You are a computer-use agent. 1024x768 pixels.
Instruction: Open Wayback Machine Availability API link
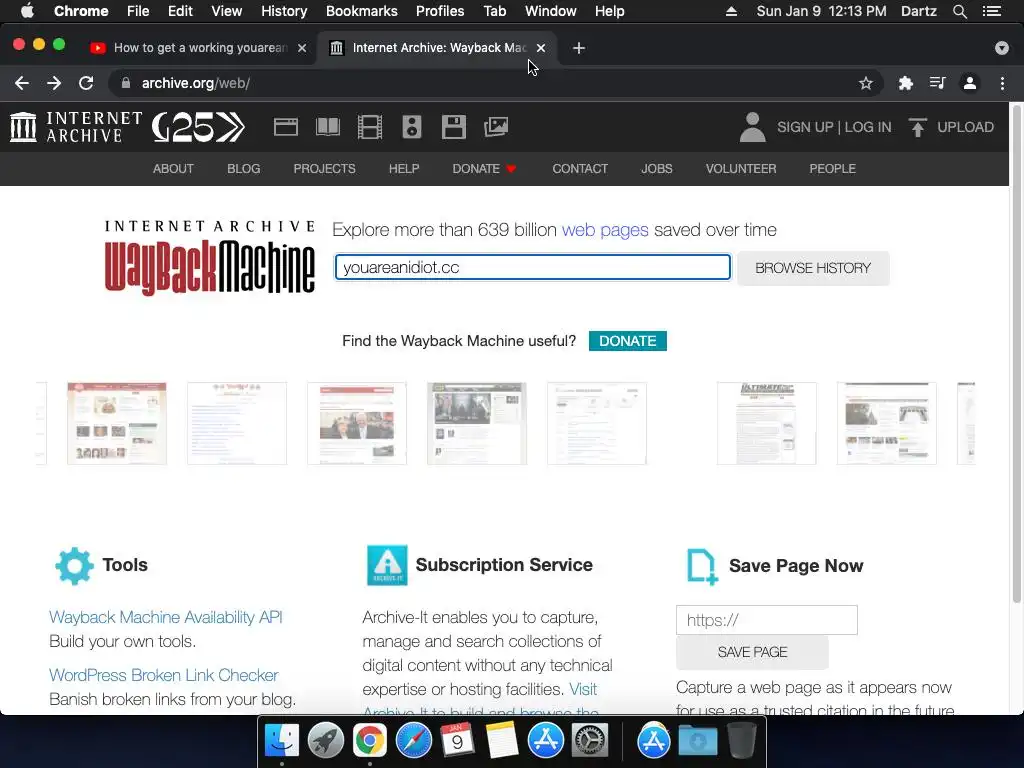point(166,617)
